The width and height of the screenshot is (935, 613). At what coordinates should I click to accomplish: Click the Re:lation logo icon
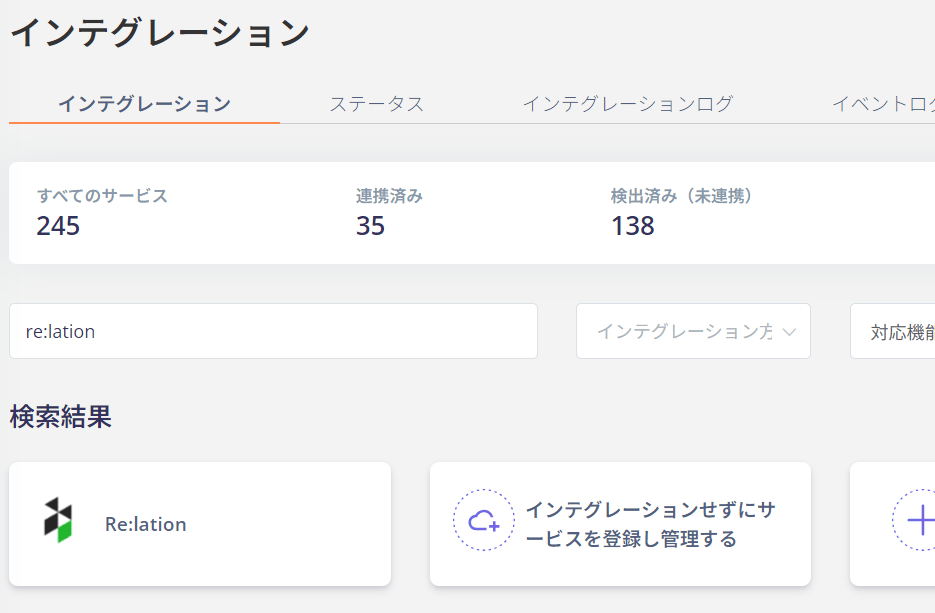tap(58, 520)
